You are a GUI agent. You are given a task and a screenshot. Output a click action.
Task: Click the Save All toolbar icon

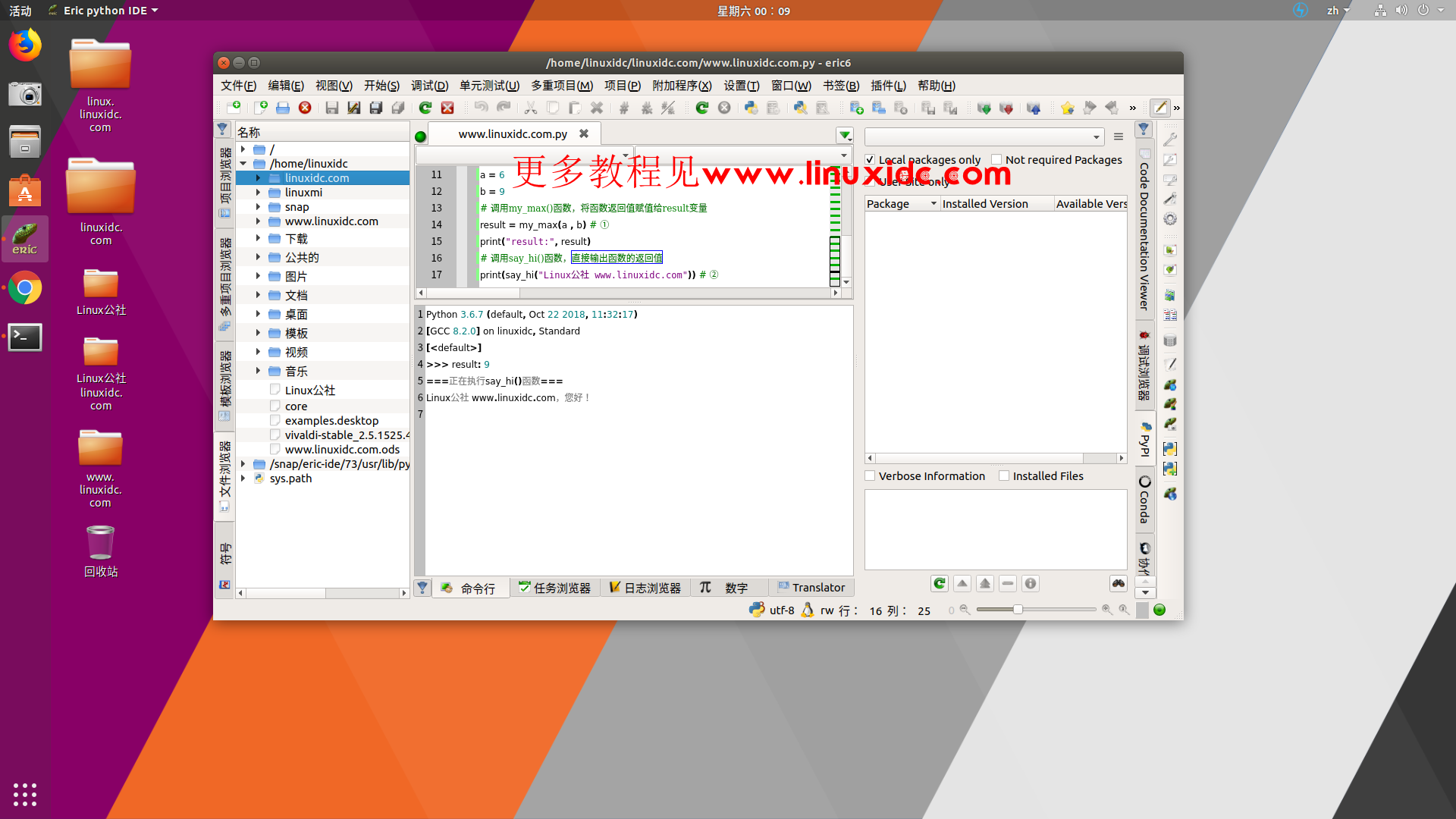(x=375, y=108)
